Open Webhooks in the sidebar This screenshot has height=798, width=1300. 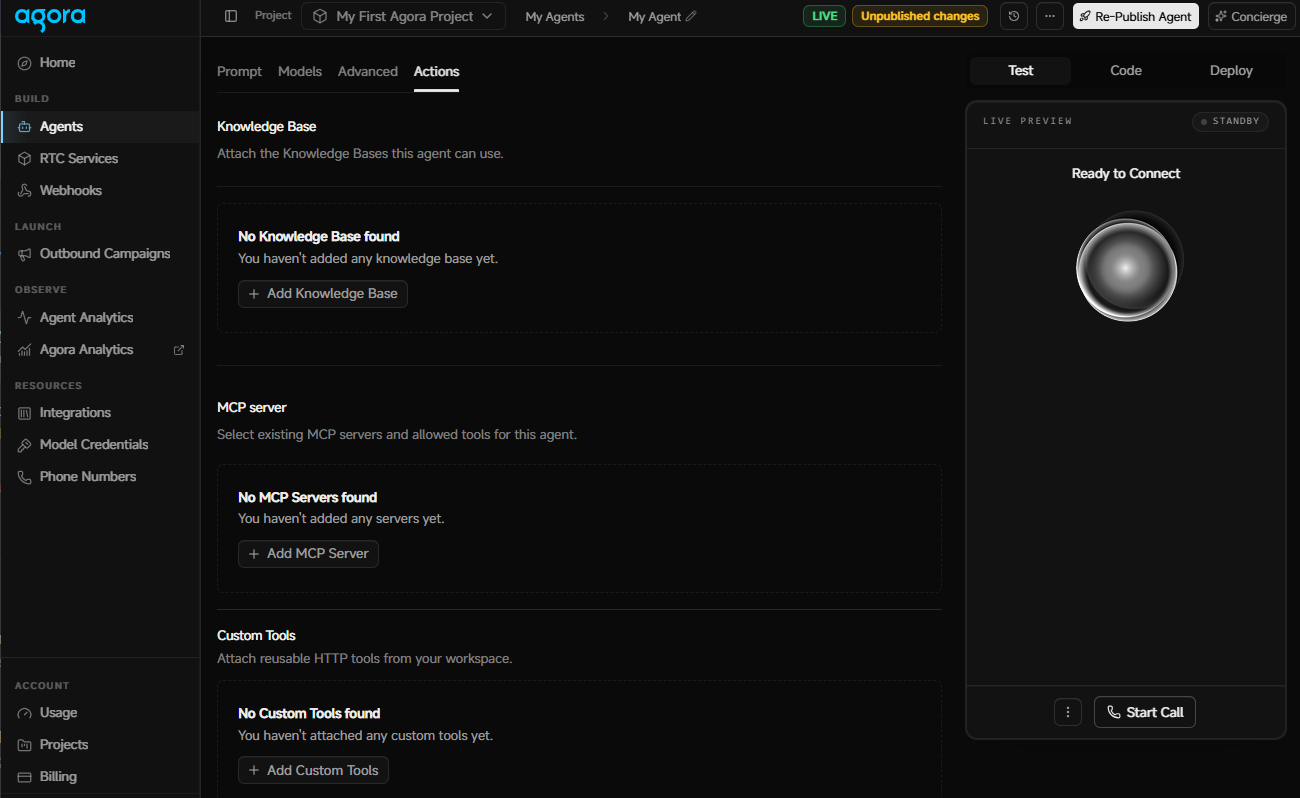click(100, 191)
